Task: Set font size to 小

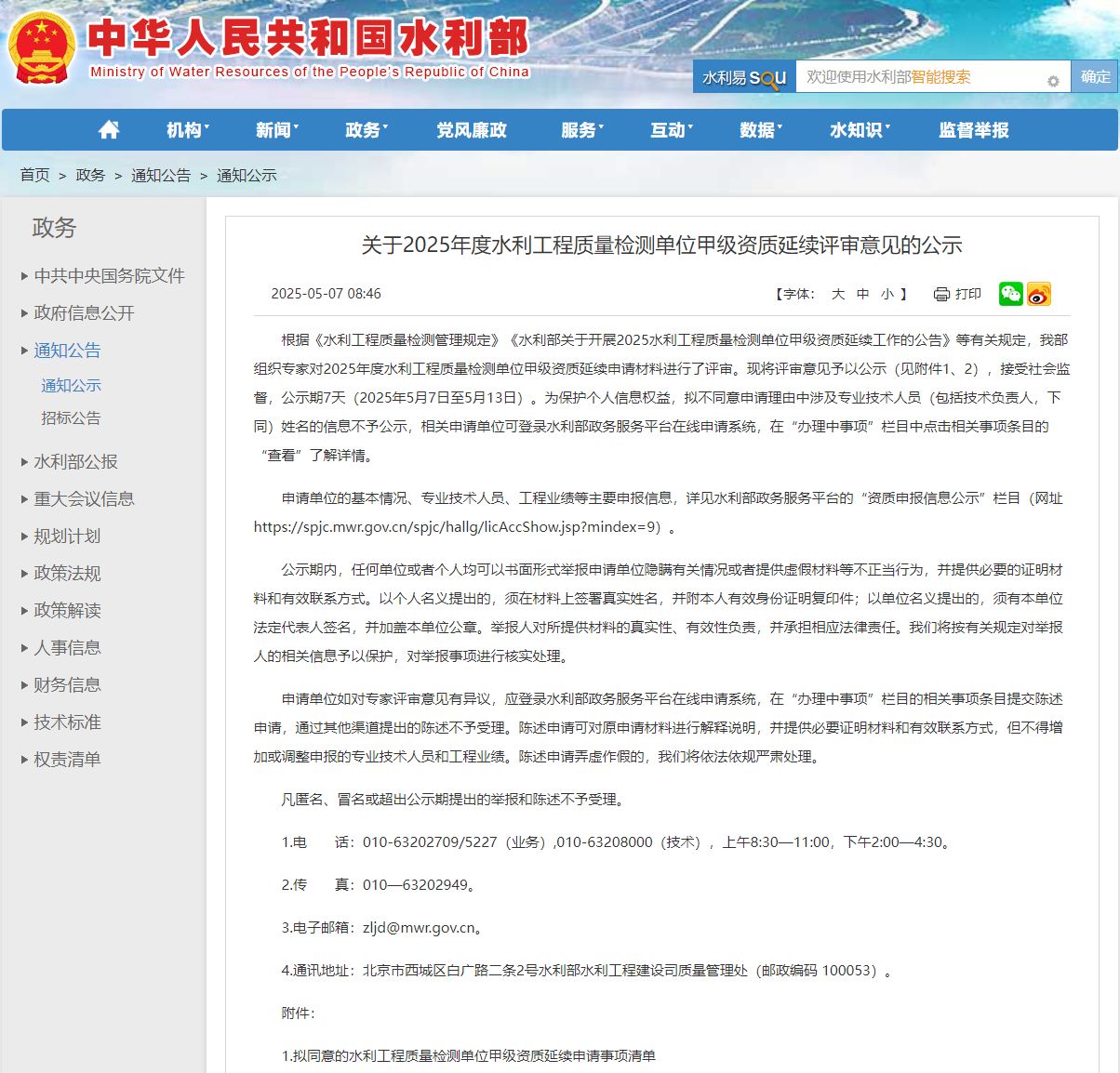Action: click(887, 294)
